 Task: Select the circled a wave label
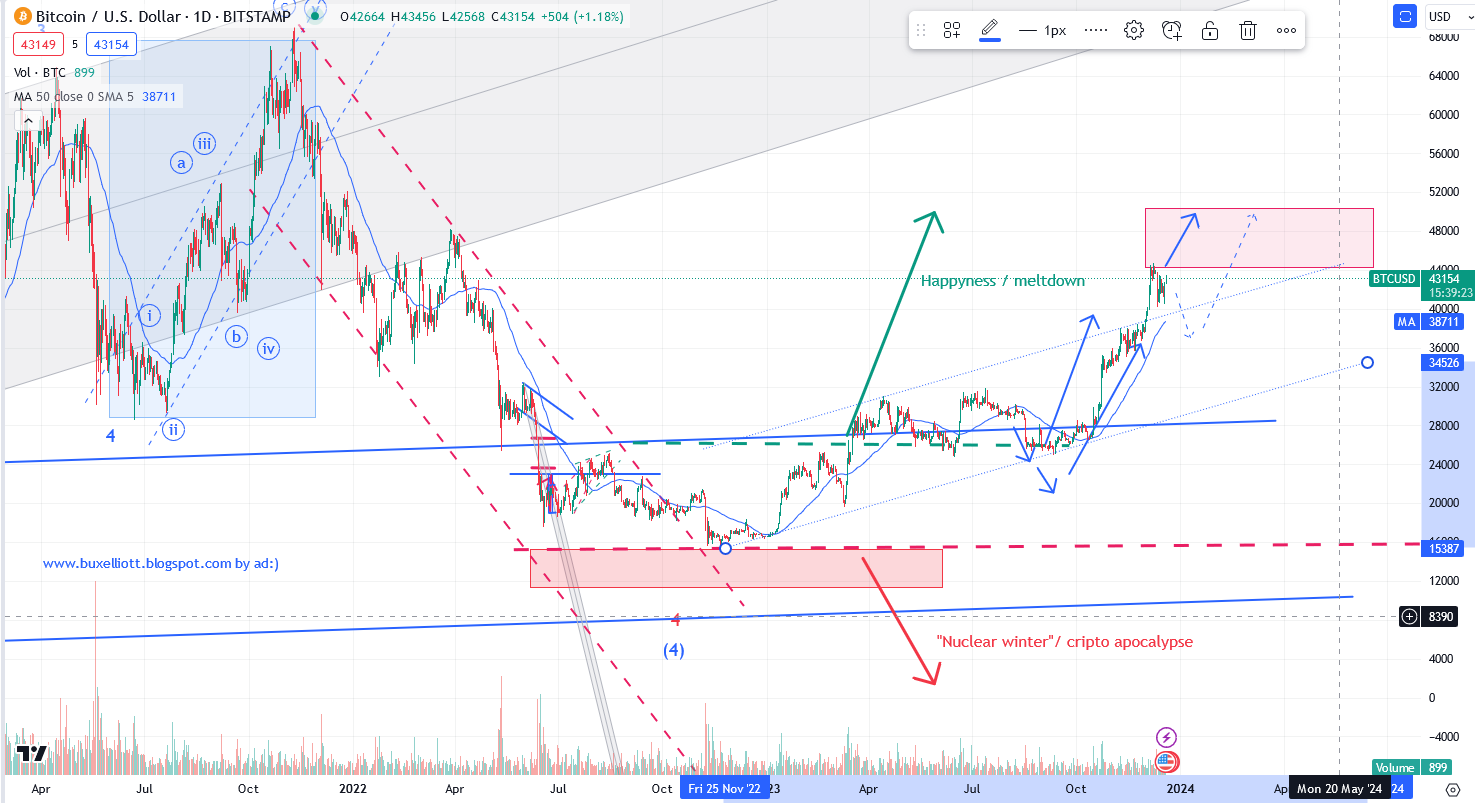point(181,162)
